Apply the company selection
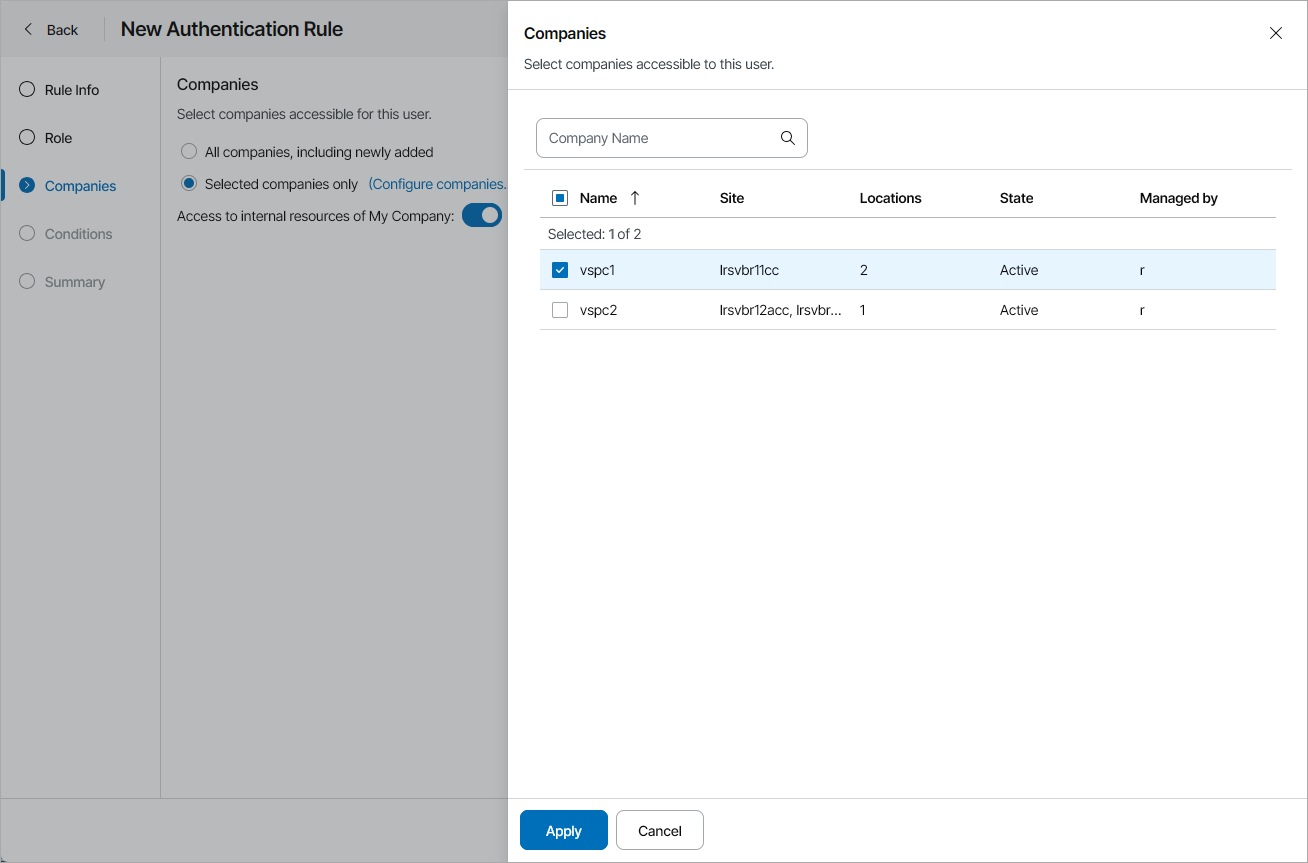Screen dimensions: 1308x863 [563, 830]
